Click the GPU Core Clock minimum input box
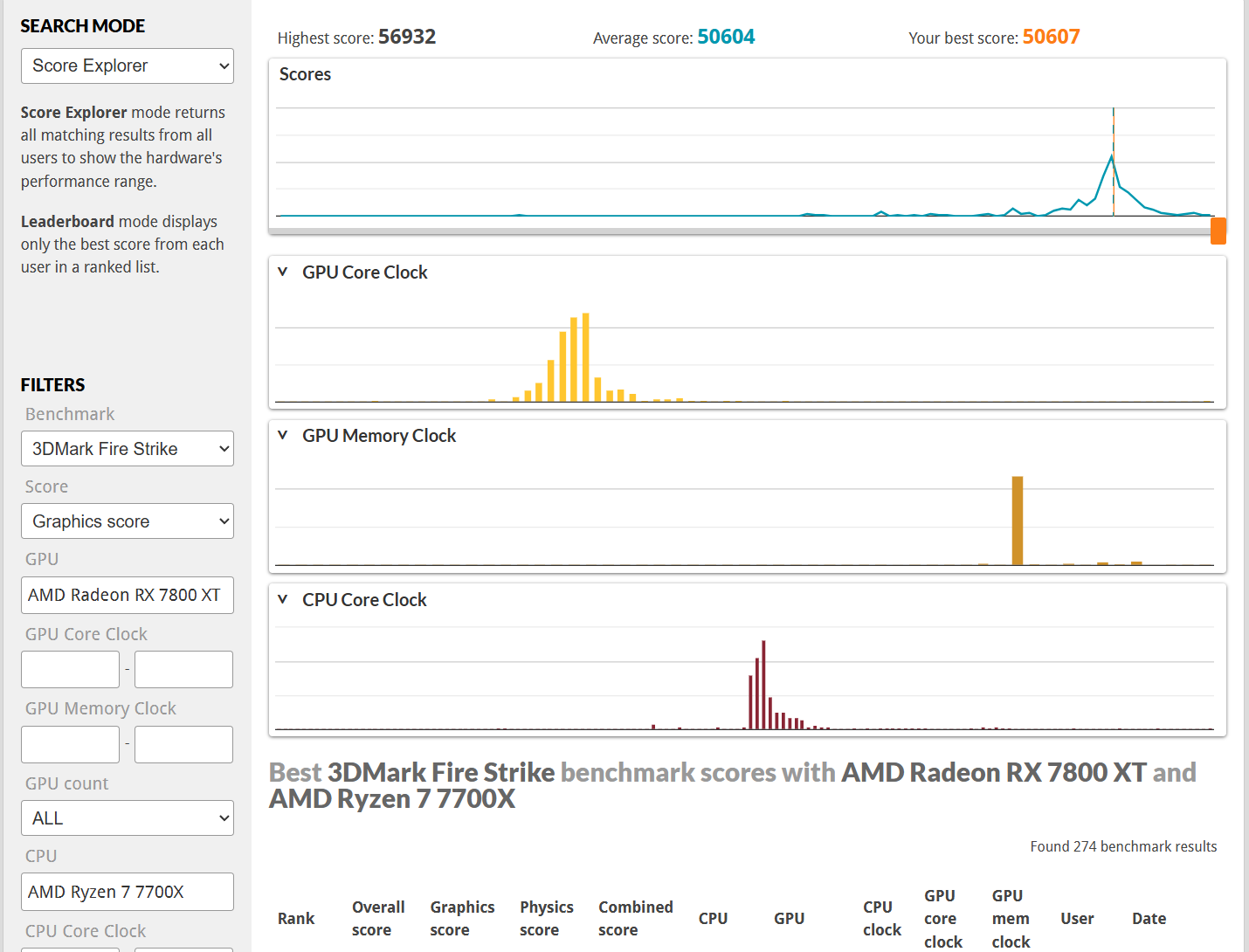Viewport: 1249px width, 952px height. (x=70, y=670)
